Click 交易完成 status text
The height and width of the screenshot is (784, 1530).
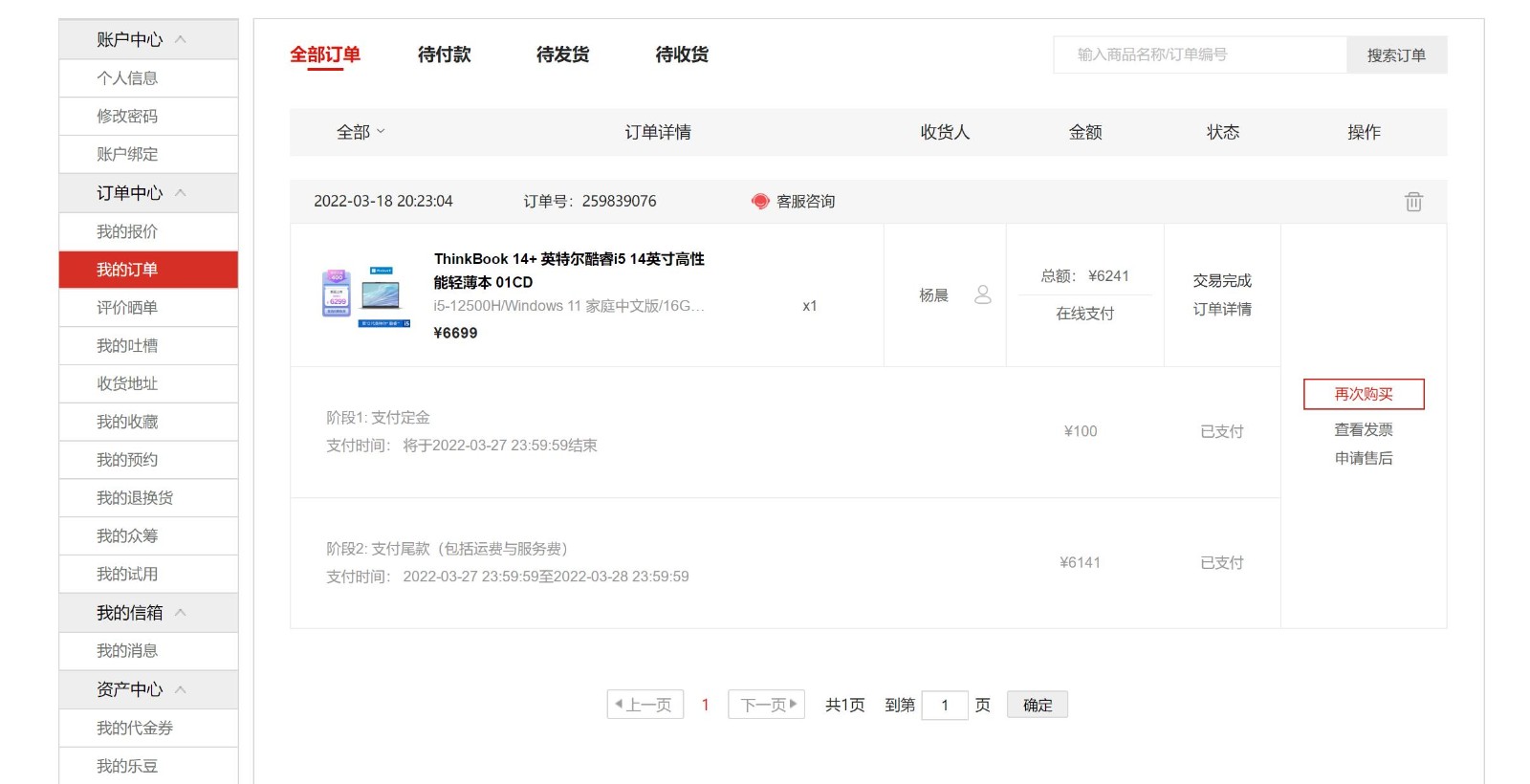click(x=1222, y=281)
